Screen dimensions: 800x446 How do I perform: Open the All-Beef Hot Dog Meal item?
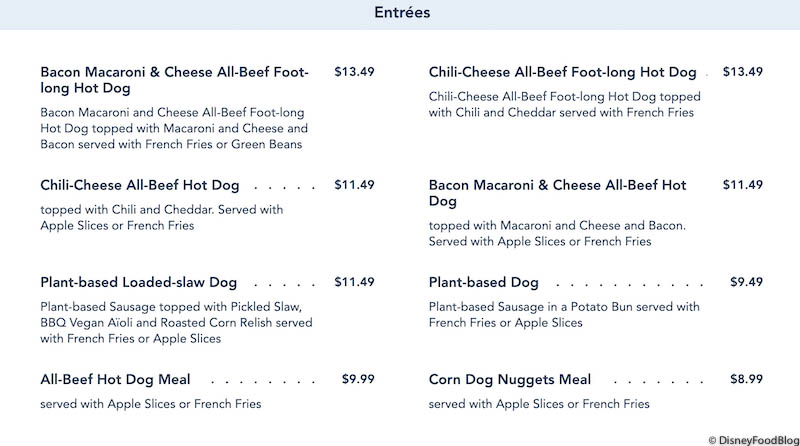(115, 380)
